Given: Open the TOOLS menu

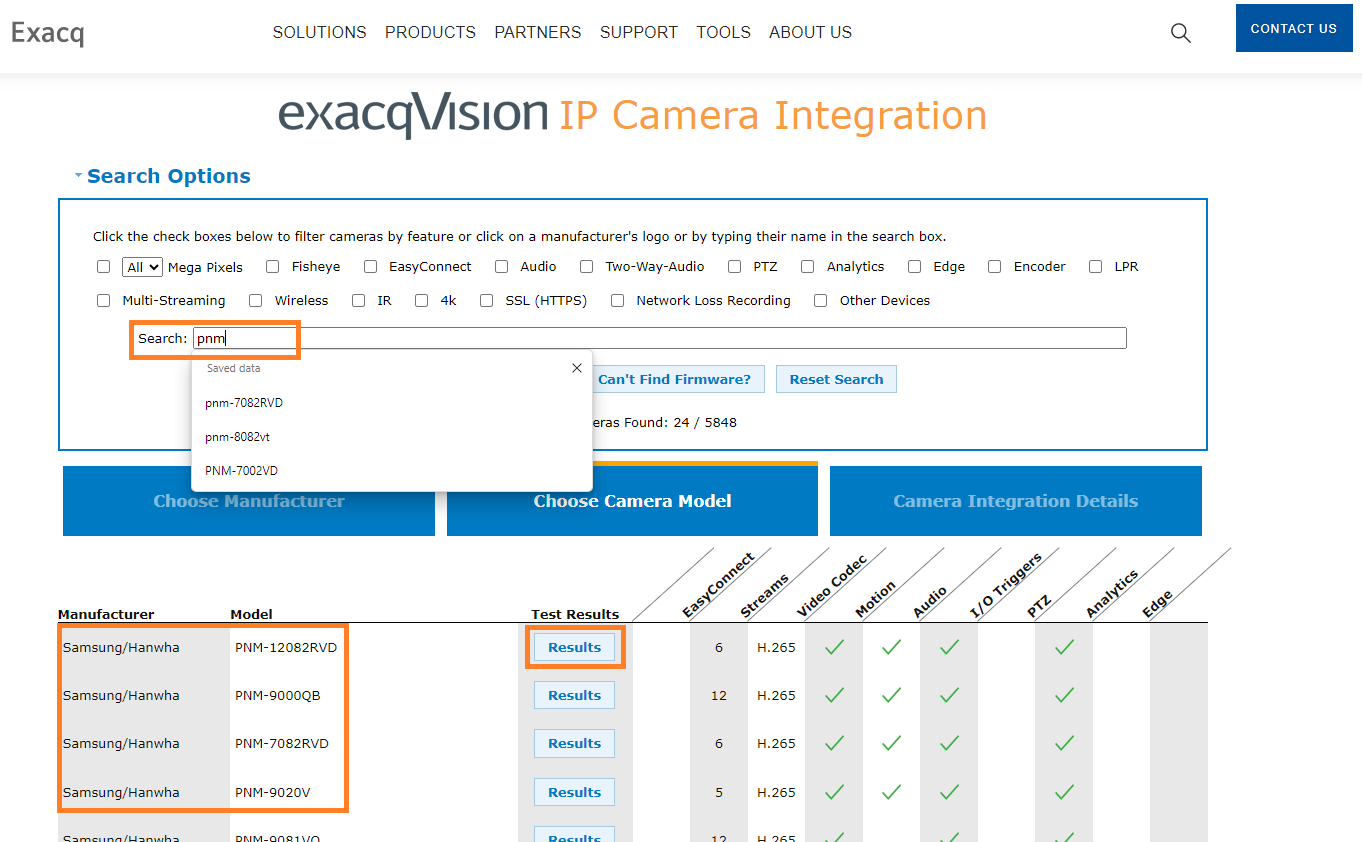Looking at the screenshot, I should 724,33.
